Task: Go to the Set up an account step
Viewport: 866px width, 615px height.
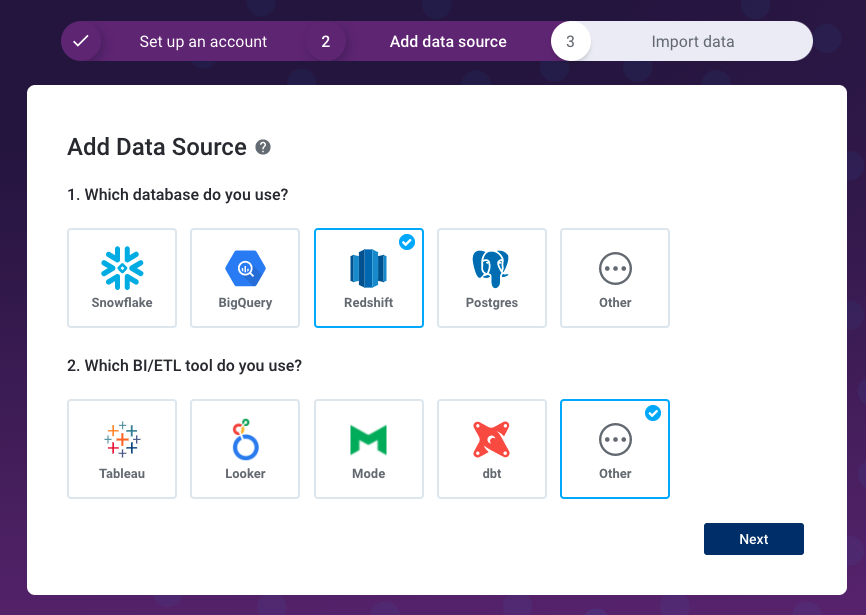Action: [203, 41]
